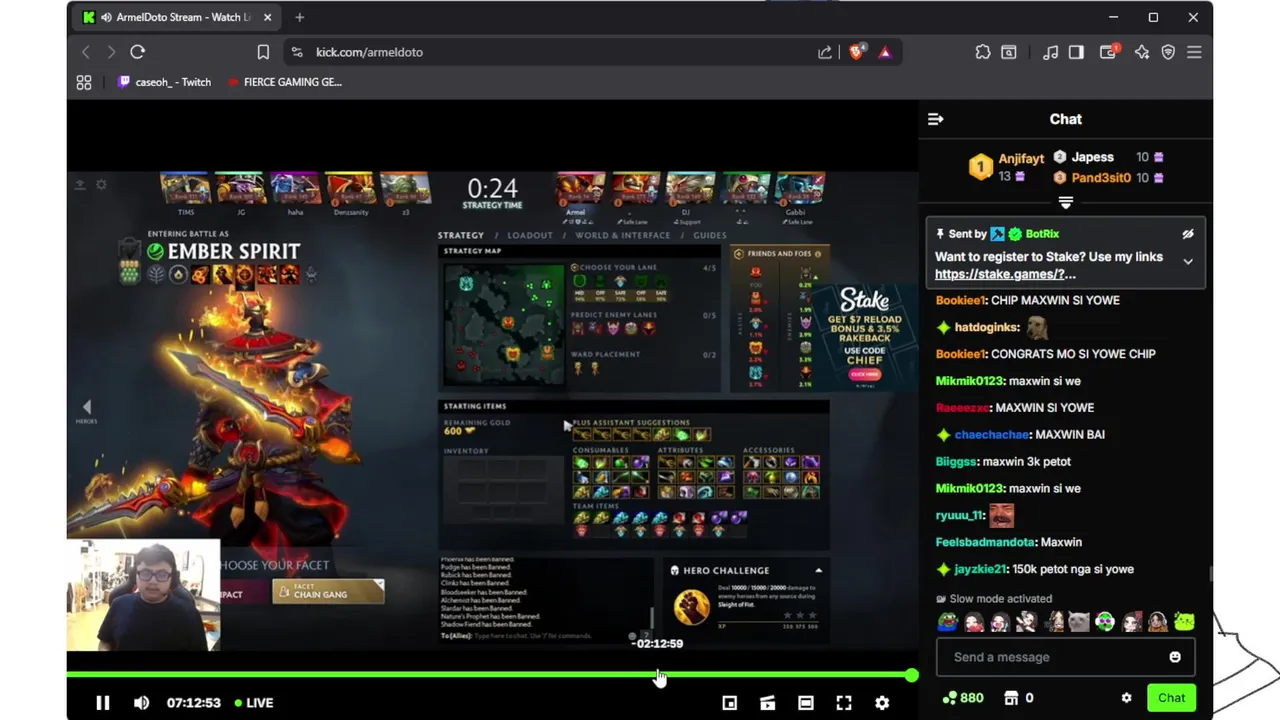1280x720 pixels.
Task: Open Japess leaderboard entry
Action: click(1092, 157)
